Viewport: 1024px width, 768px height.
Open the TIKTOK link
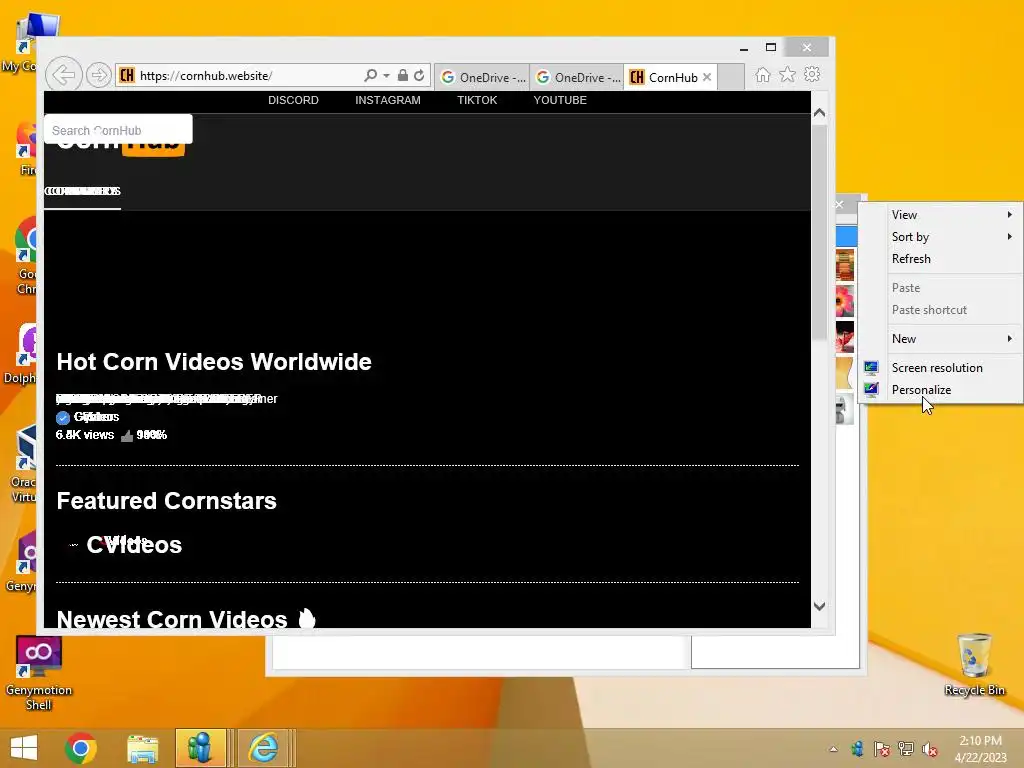pyautogui.click(x=477, y=100)
